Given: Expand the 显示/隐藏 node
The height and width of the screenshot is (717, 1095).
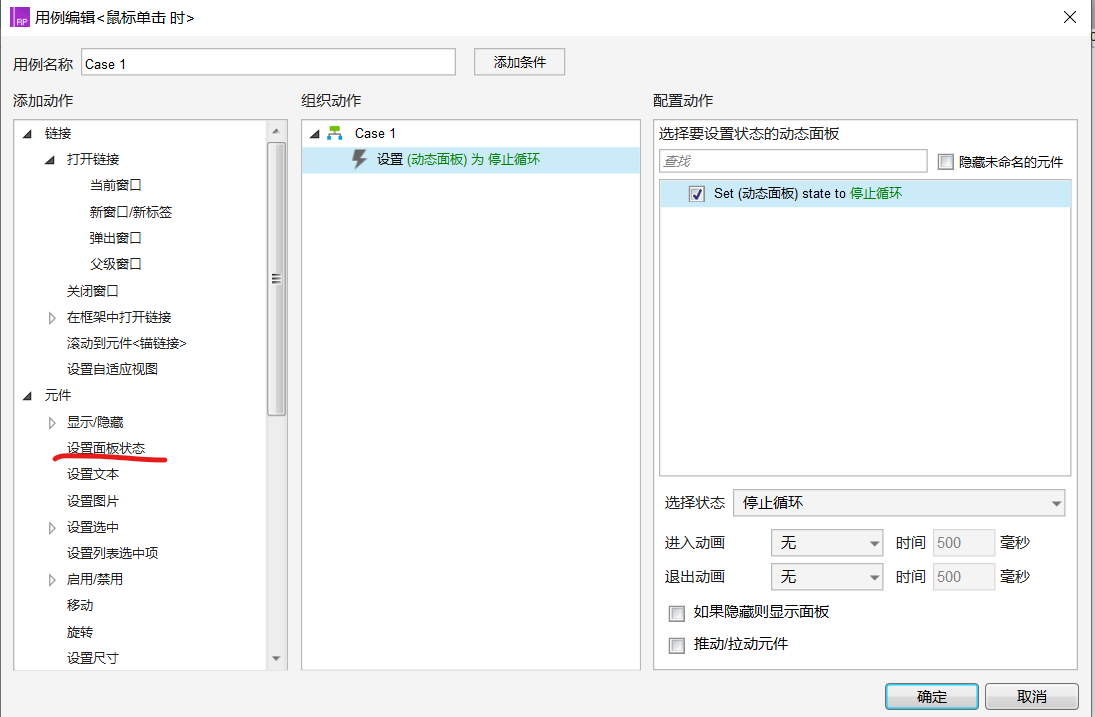Looking at the screenshot, I should 52,422.
